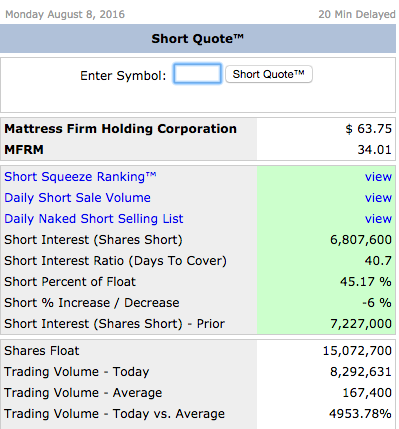Click the value 40.7
The width and height of the screenshot is (399, 429).
[378, 261]
